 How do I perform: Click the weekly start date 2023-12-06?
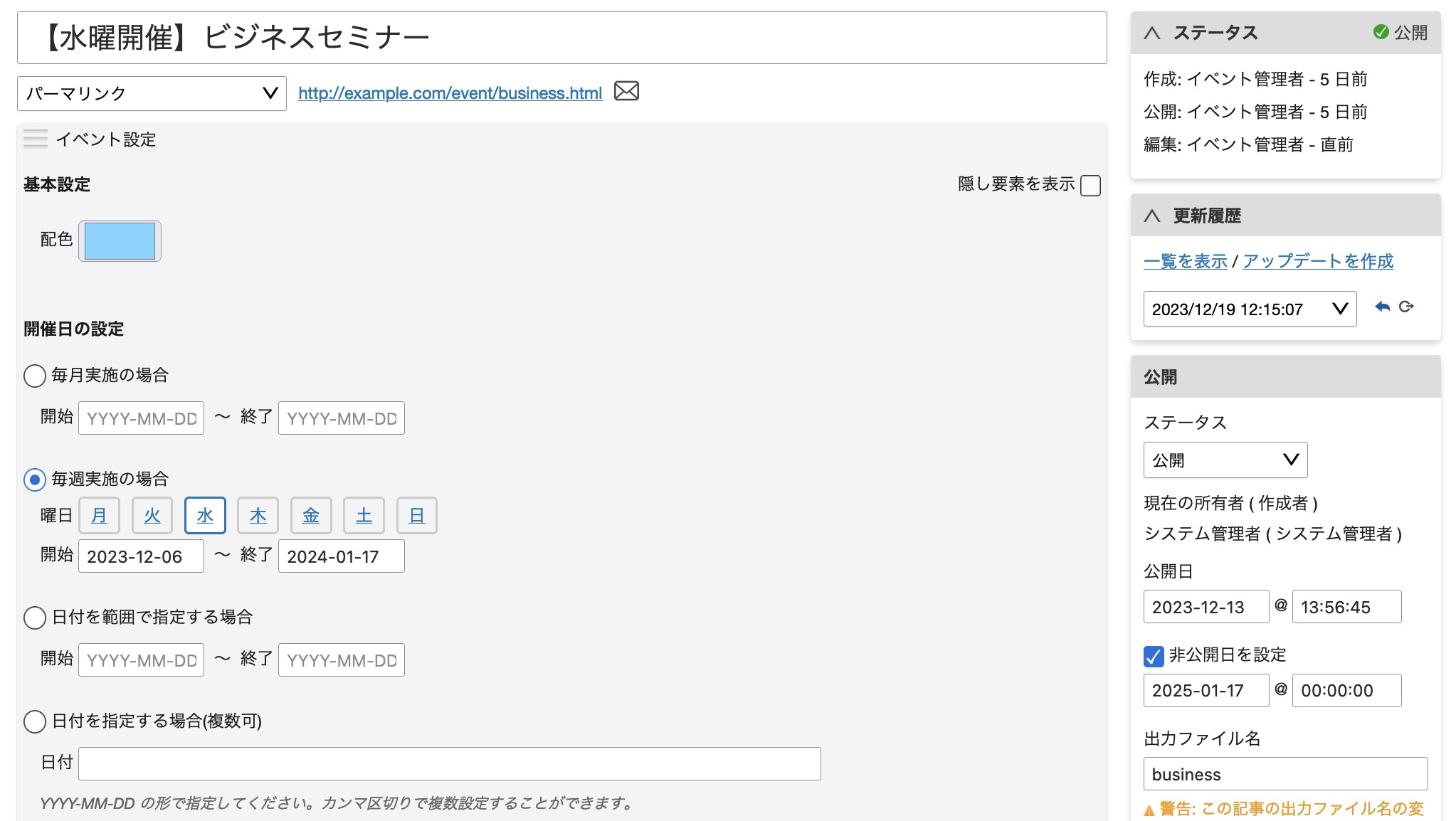(x=141, y=556)
